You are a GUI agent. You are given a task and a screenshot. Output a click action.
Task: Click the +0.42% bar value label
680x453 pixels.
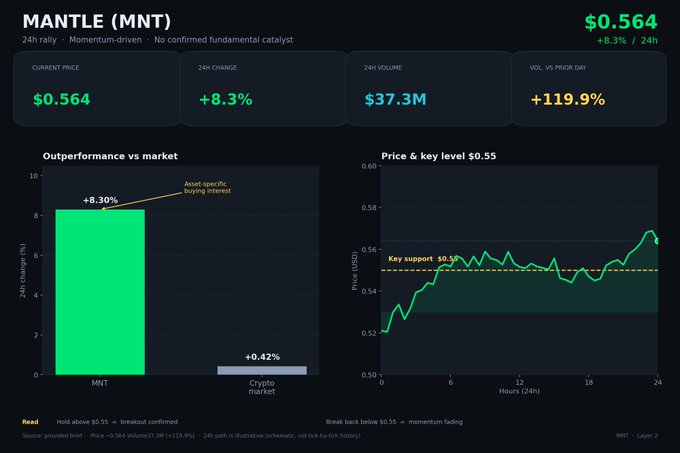click(x=262, y=357)
